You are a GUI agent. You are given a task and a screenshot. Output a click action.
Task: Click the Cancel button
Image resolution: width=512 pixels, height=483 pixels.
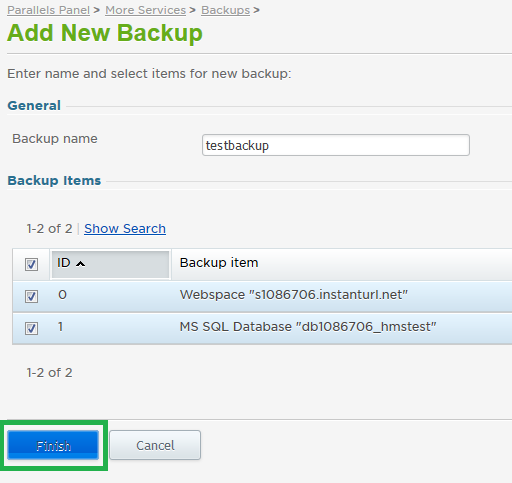click(x=155, y=445)
